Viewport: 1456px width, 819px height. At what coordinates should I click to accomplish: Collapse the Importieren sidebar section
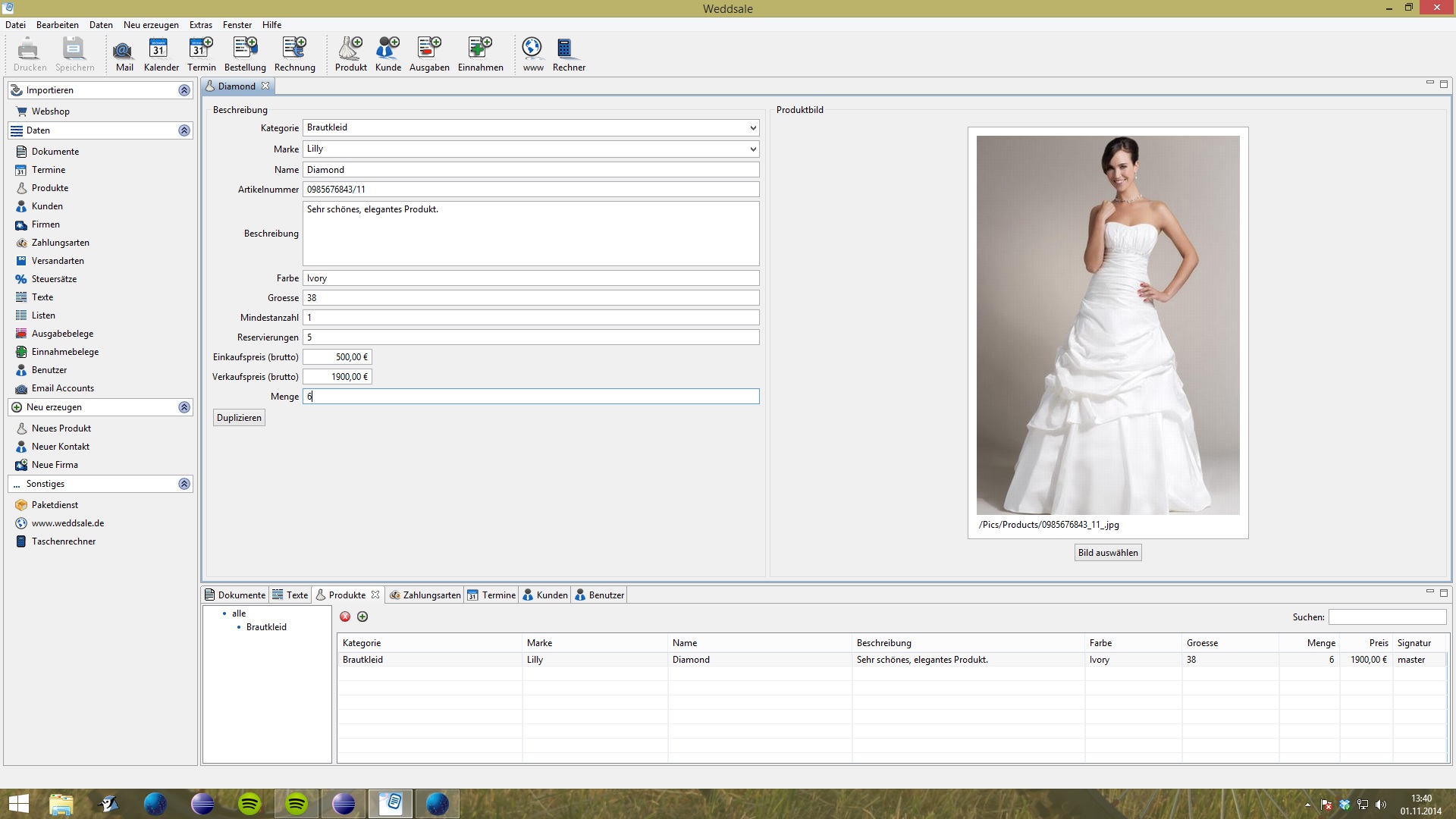tap(184, 90)
